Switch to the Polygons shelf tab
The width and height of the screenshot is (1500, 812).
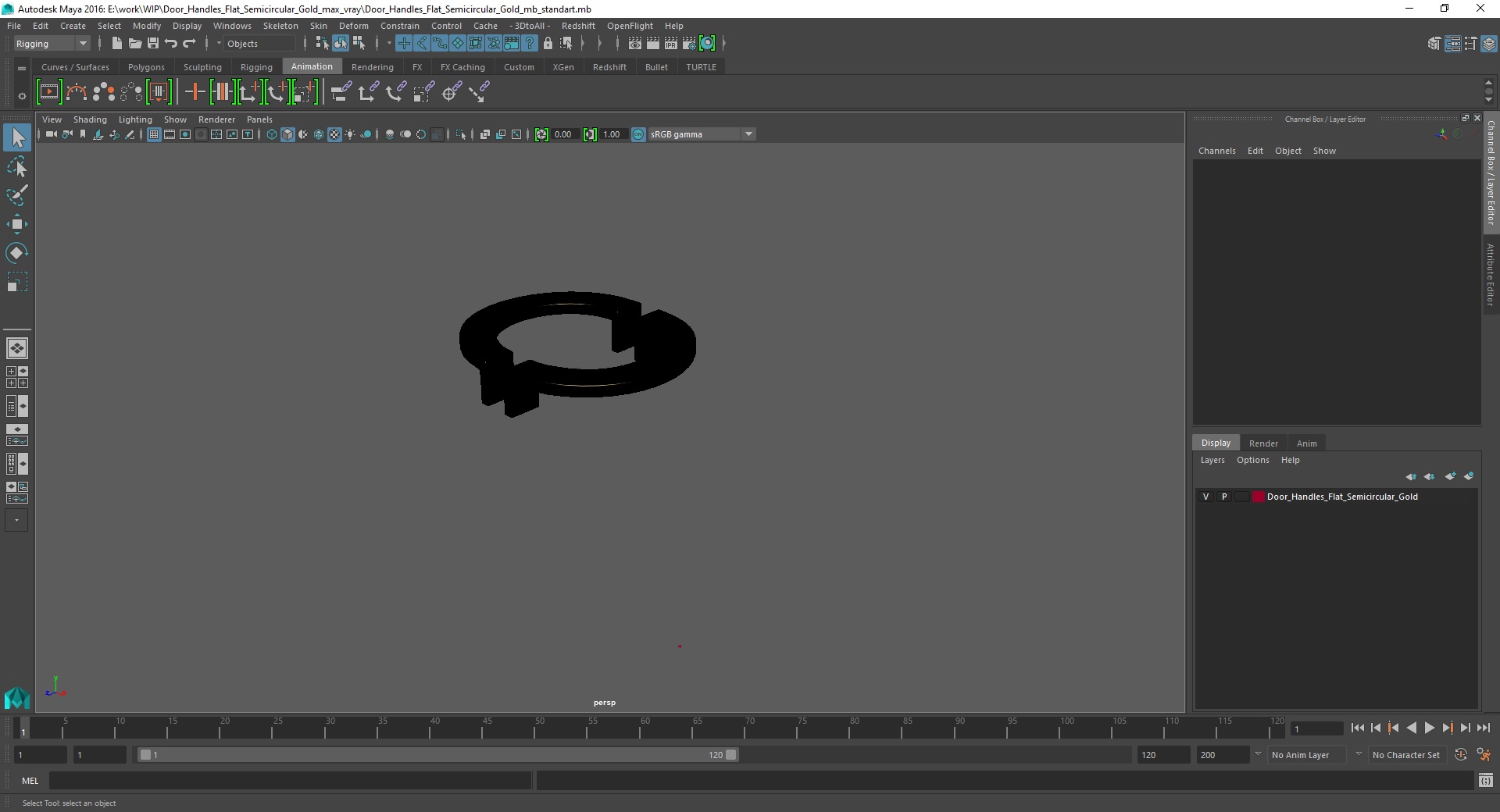tap(146, 67)
